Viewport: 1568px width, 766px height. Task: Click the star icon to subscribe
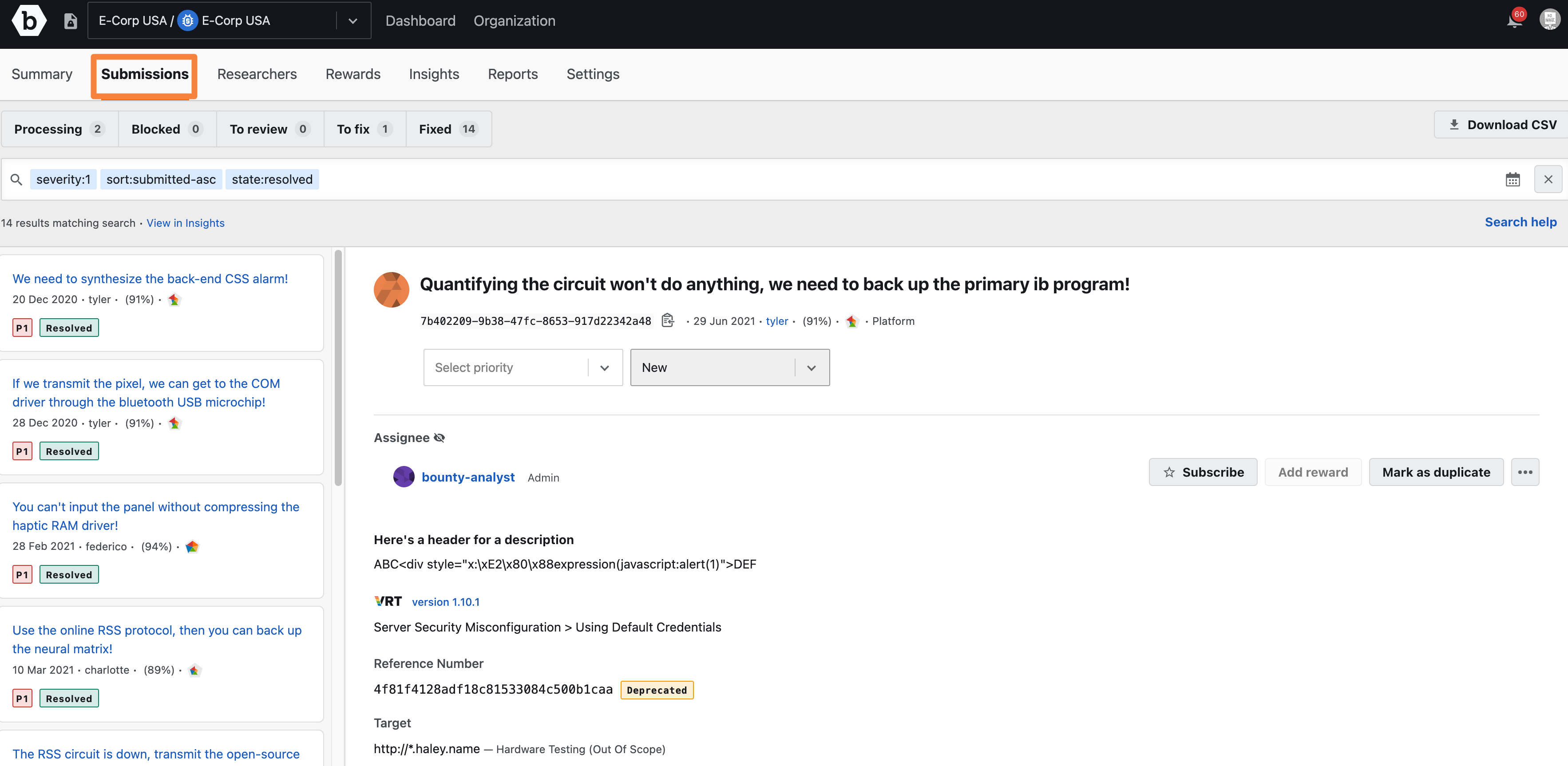[1169, 471]
